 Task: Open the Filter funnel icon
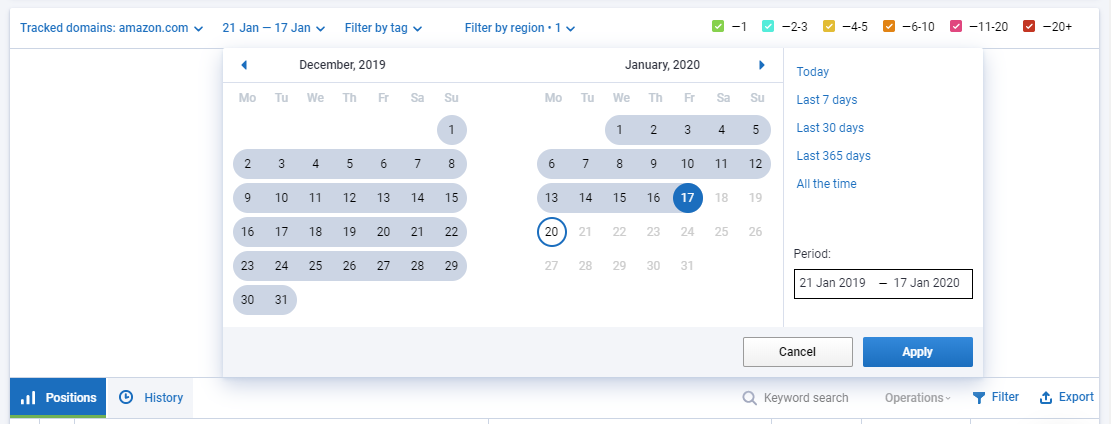979,398
